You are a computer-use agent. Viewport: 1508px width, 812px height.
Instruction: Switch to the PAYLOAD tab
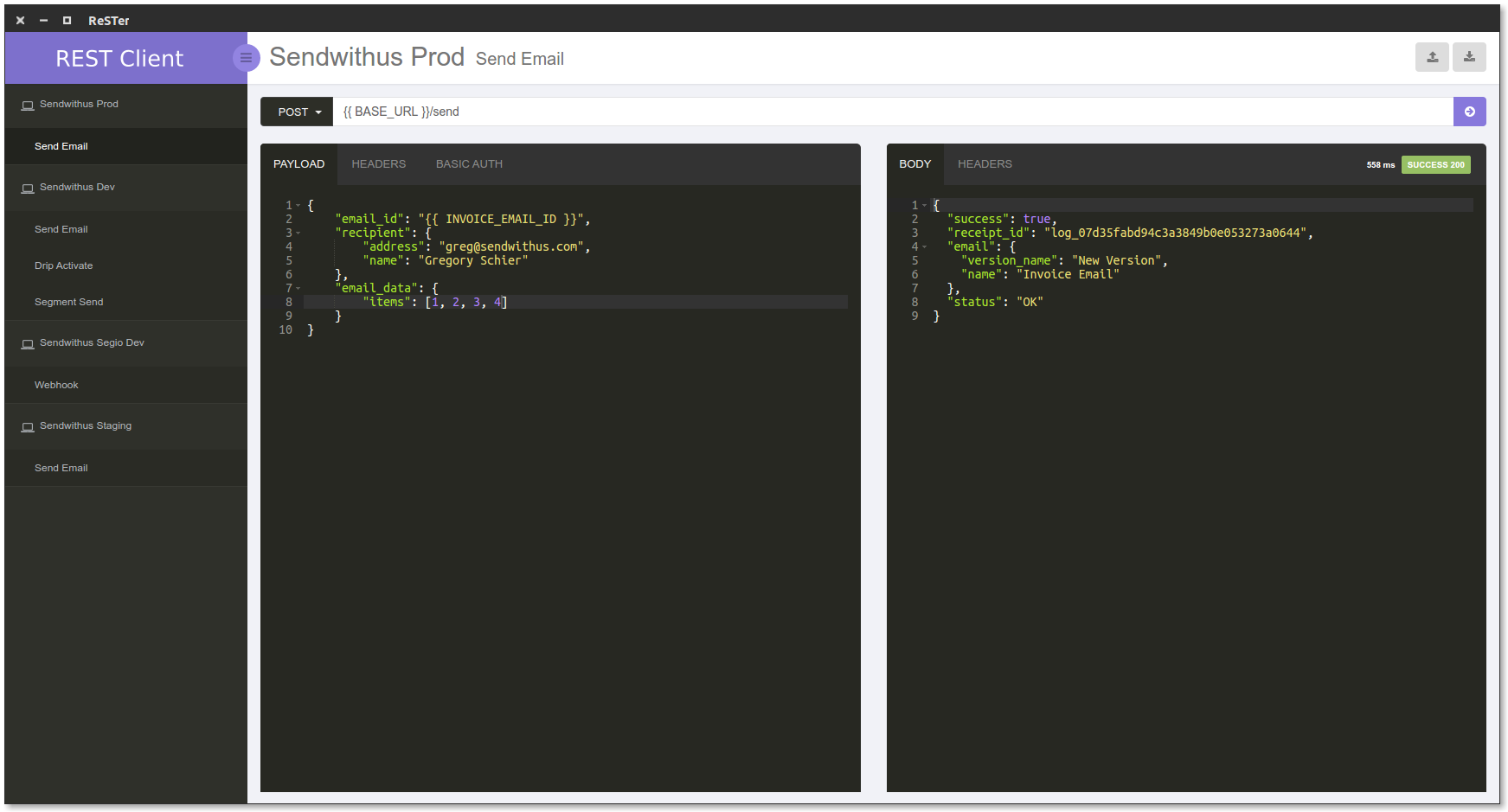tap(299, 164)
